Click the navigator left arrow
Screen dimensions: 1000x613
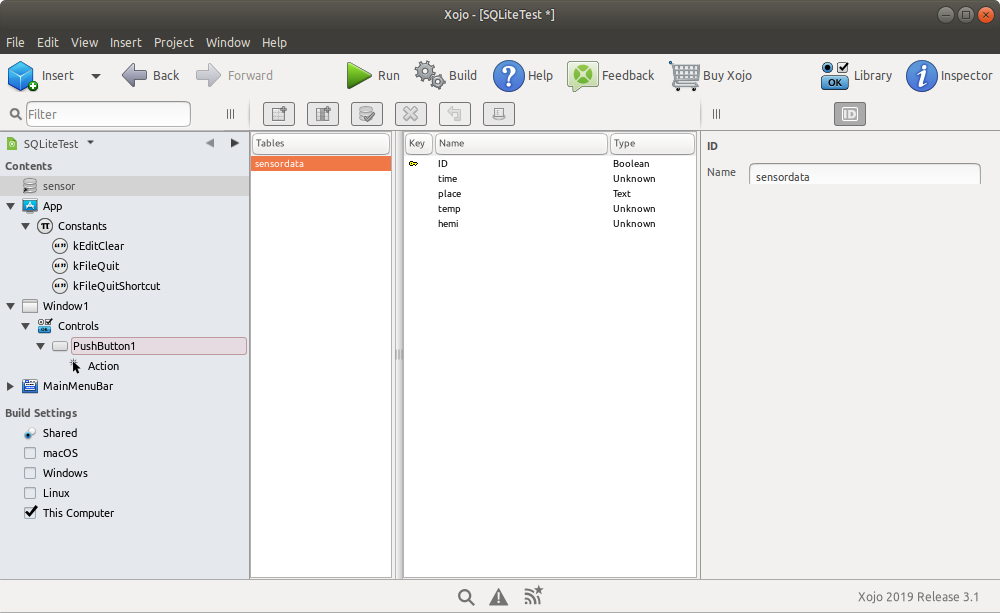pos(210,143)
